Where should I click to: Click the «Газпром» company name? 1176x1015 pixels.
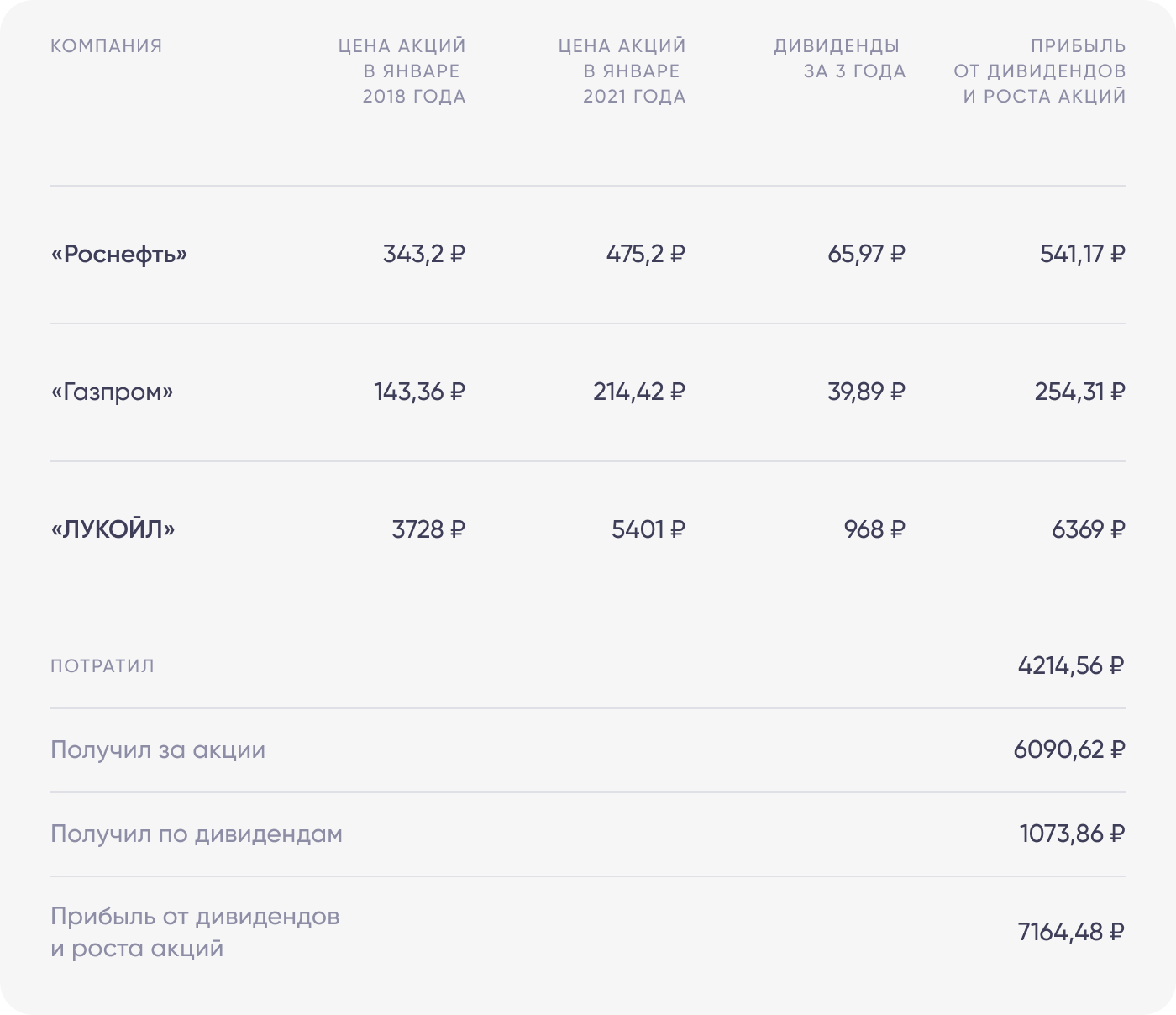pos(112,392)
